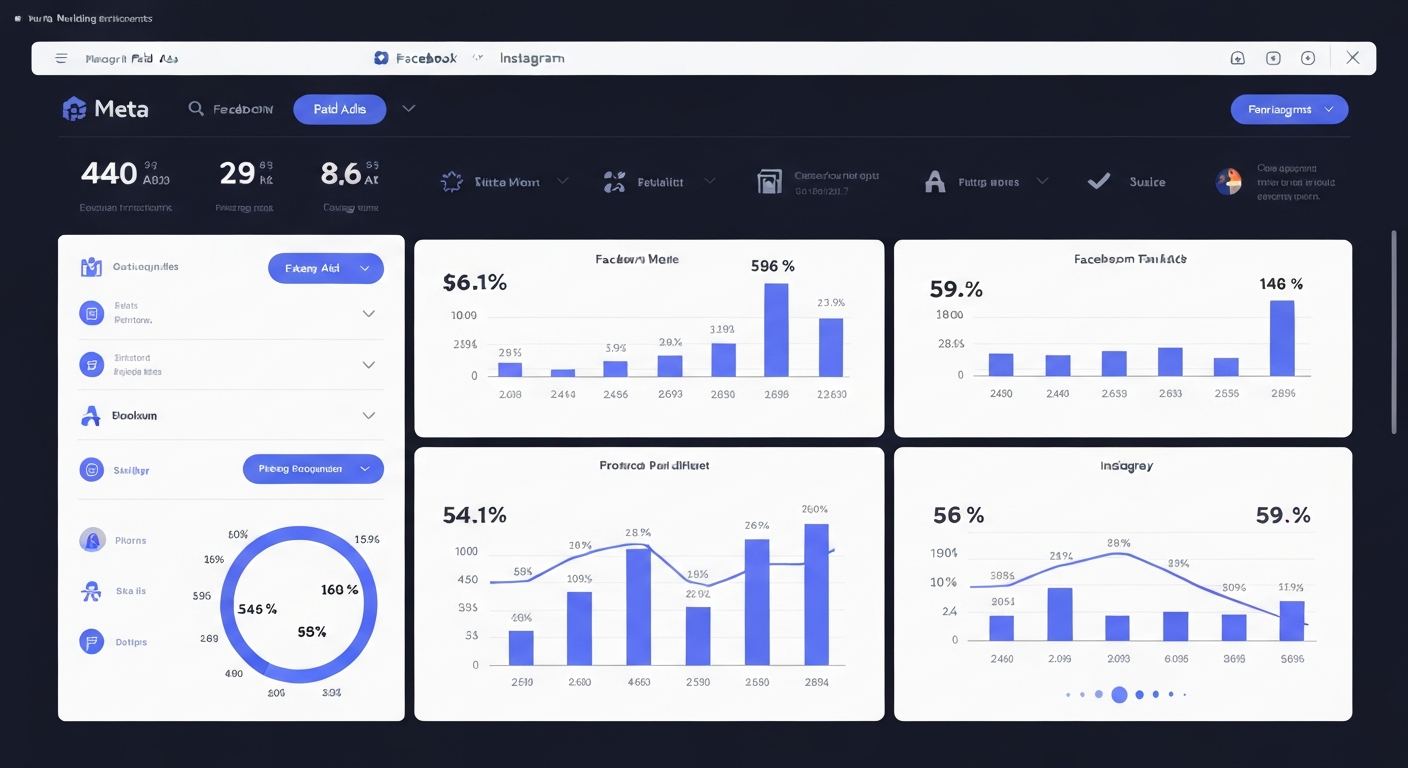The height and width of the screenshot is (768, 1408).
Task: Click the round multicolor avatar icon at far right
Action: point(1228,181)
